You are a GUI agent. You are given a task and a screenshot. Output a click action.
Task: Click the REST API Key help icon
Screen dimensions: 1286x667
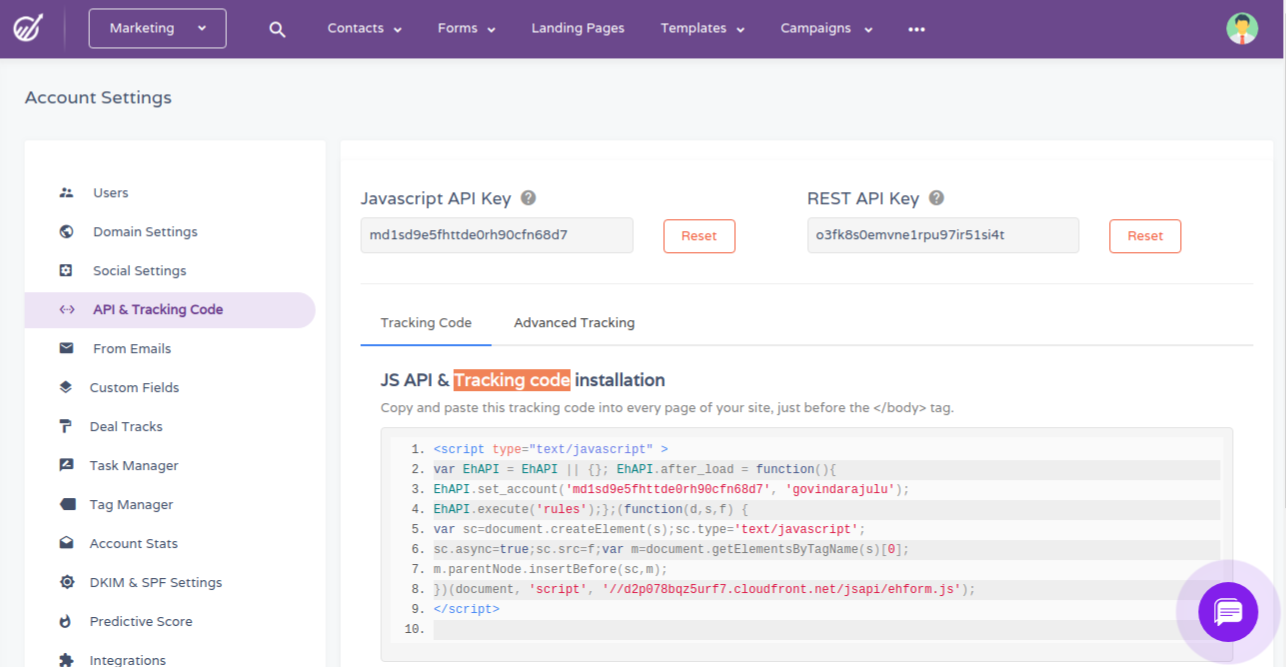[x=936, y=198]
